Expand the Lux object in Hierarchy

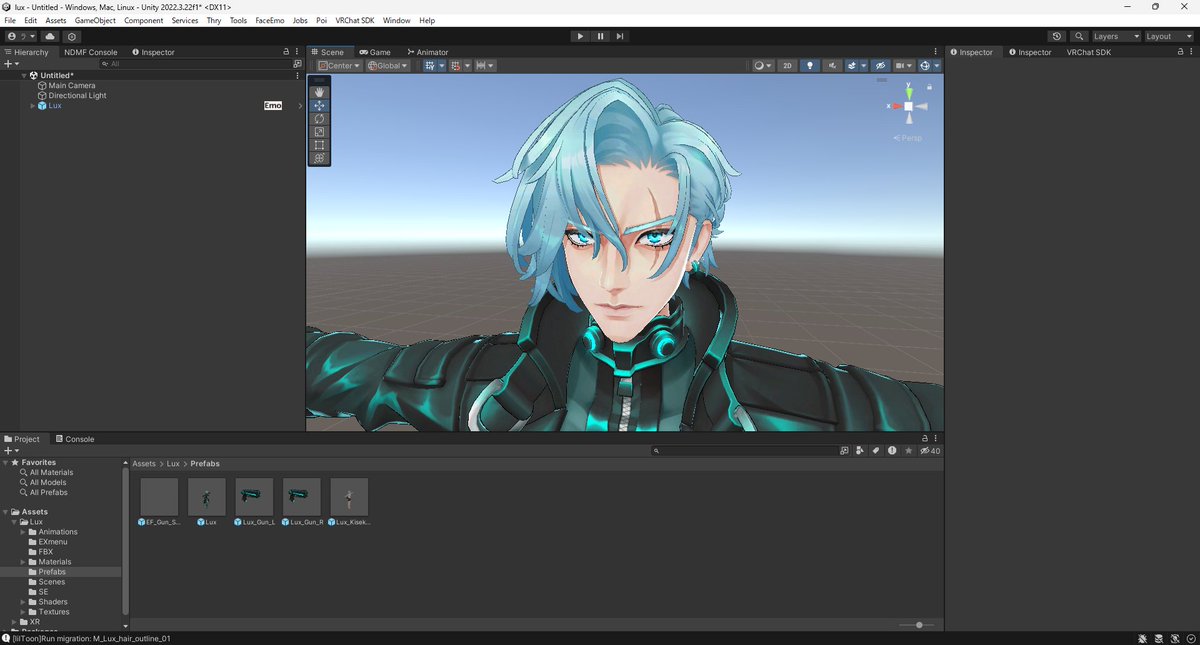point(33,105)
